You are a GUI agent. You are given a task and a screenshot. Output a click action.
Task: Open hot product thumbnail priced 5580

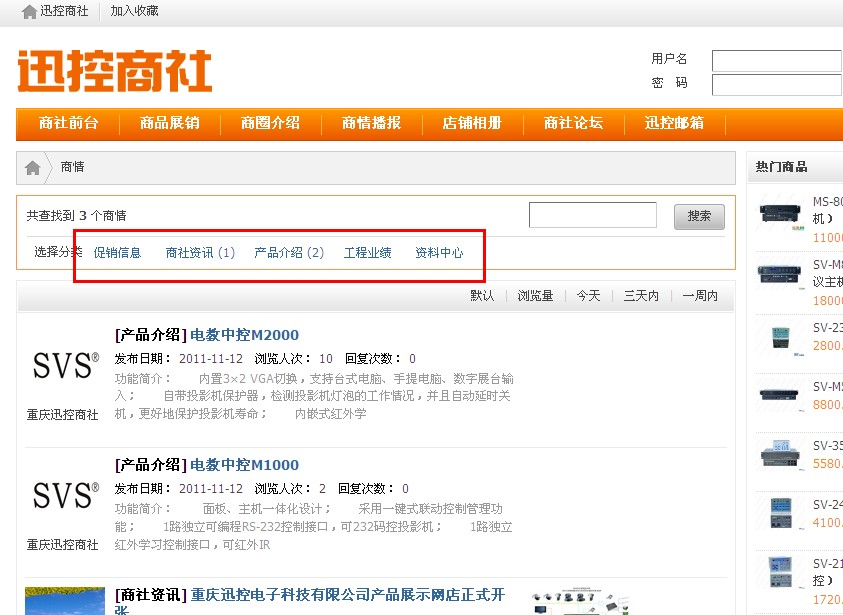(x=780, y=455)
